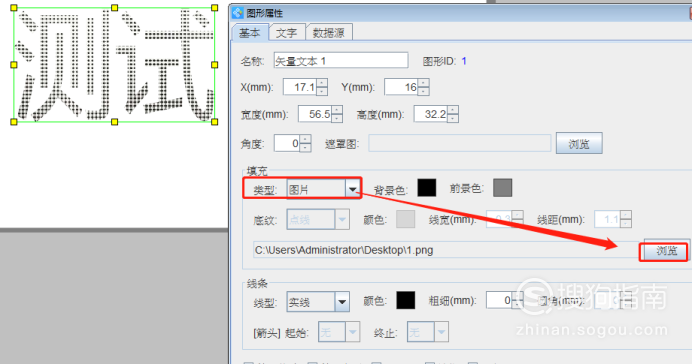
Task: Click the right-middle yellow resize handle
Action: click(214, 65)
